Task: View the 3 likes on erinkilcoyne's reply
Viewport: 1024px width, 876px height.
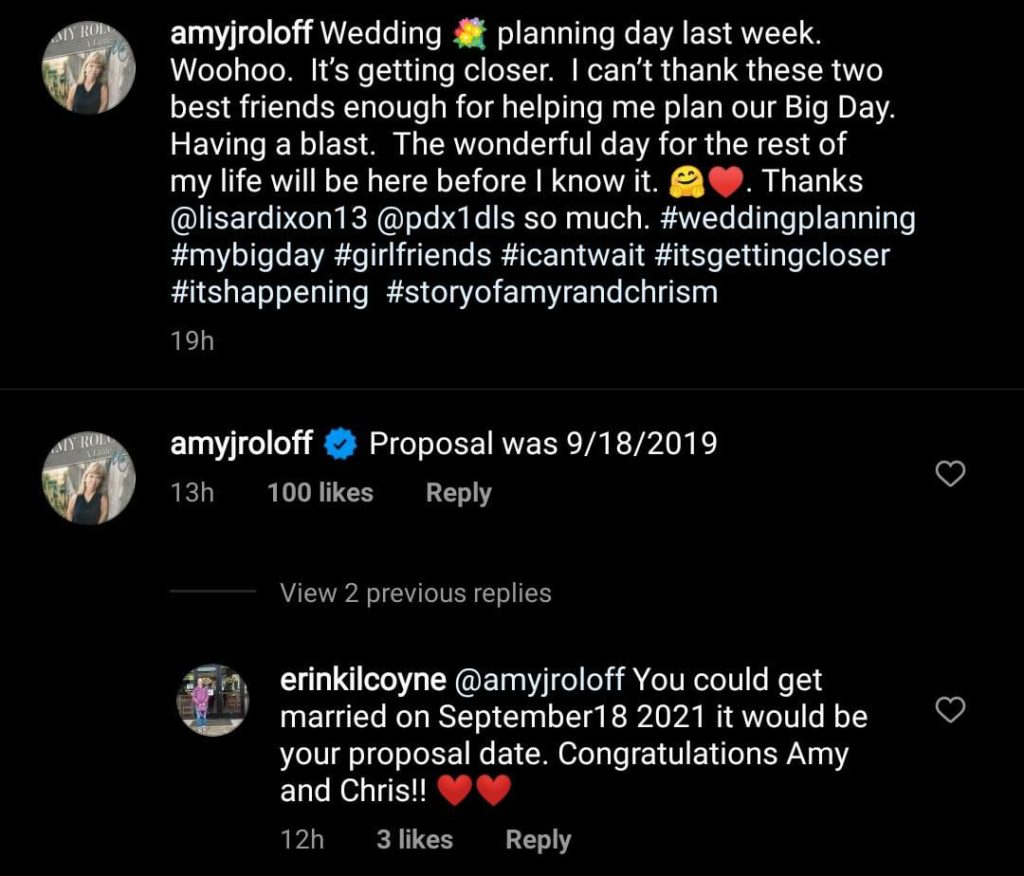Action: click(x=414, y=840)
